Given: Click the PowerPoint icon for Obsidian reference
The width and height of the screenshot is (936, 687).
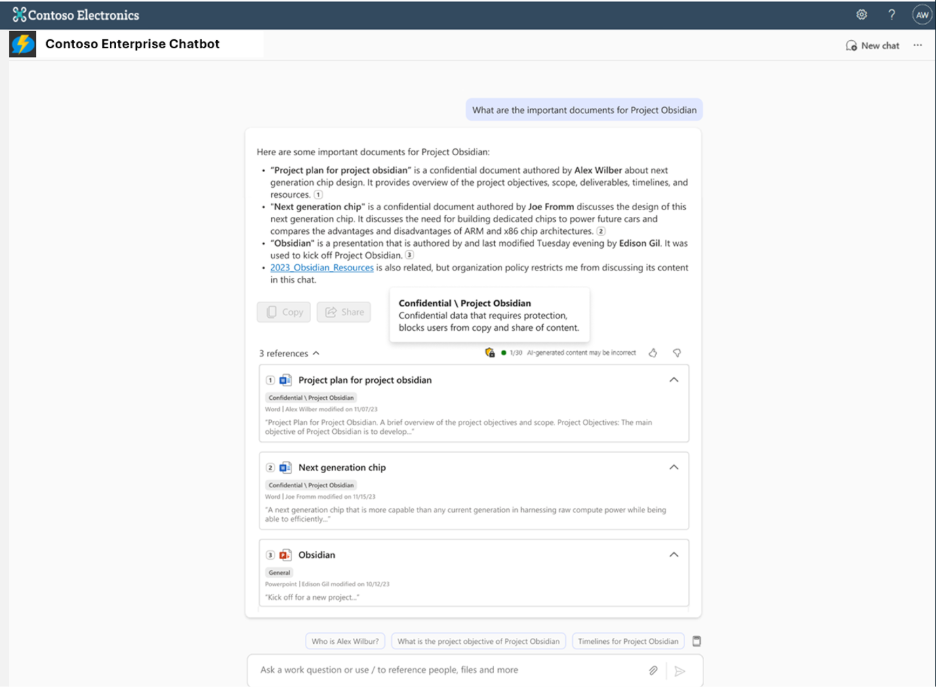Looking at the screenshot, I should (285, 555).
